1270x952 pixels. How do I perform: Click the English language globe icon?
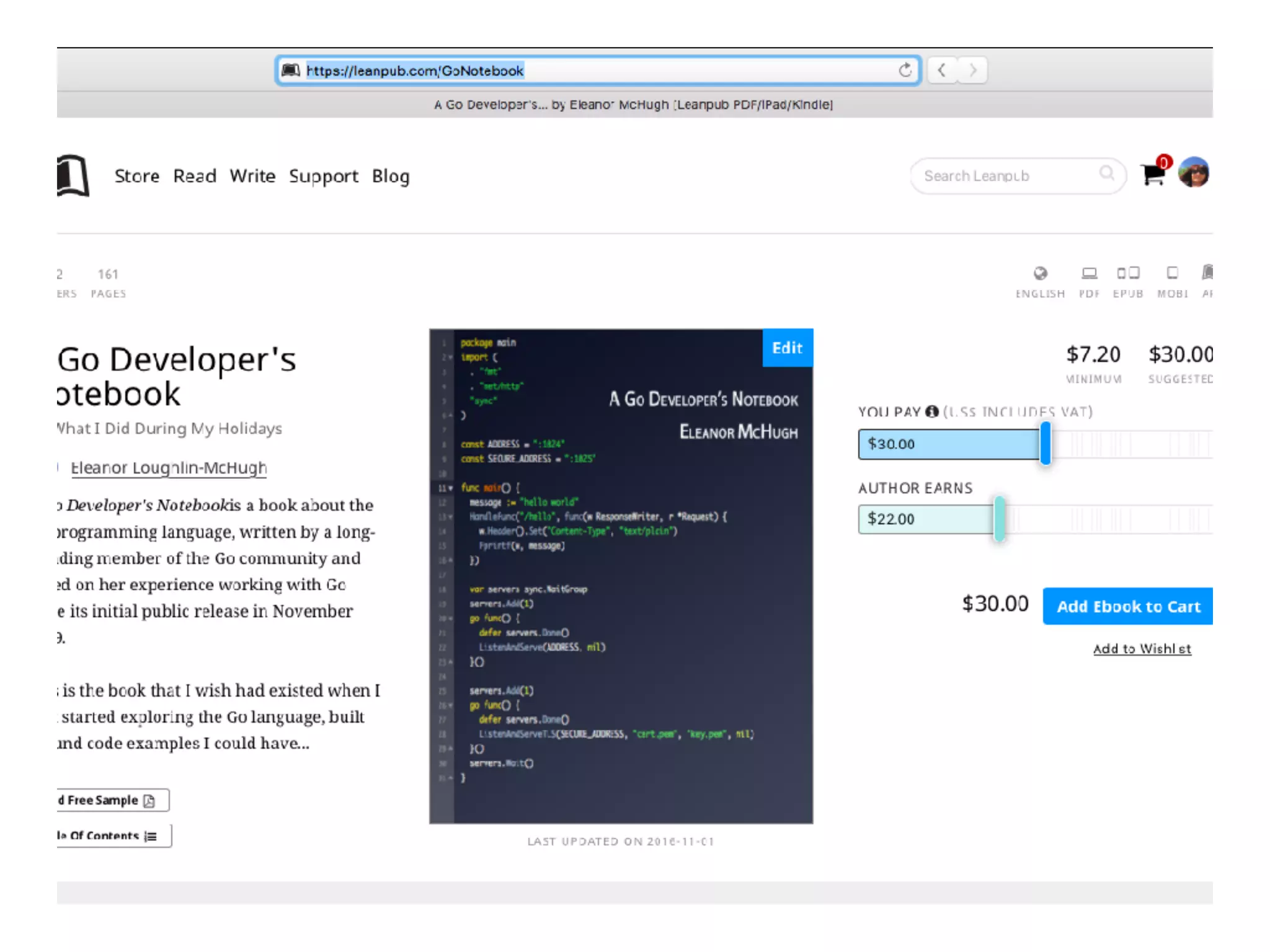[1040, 273]
